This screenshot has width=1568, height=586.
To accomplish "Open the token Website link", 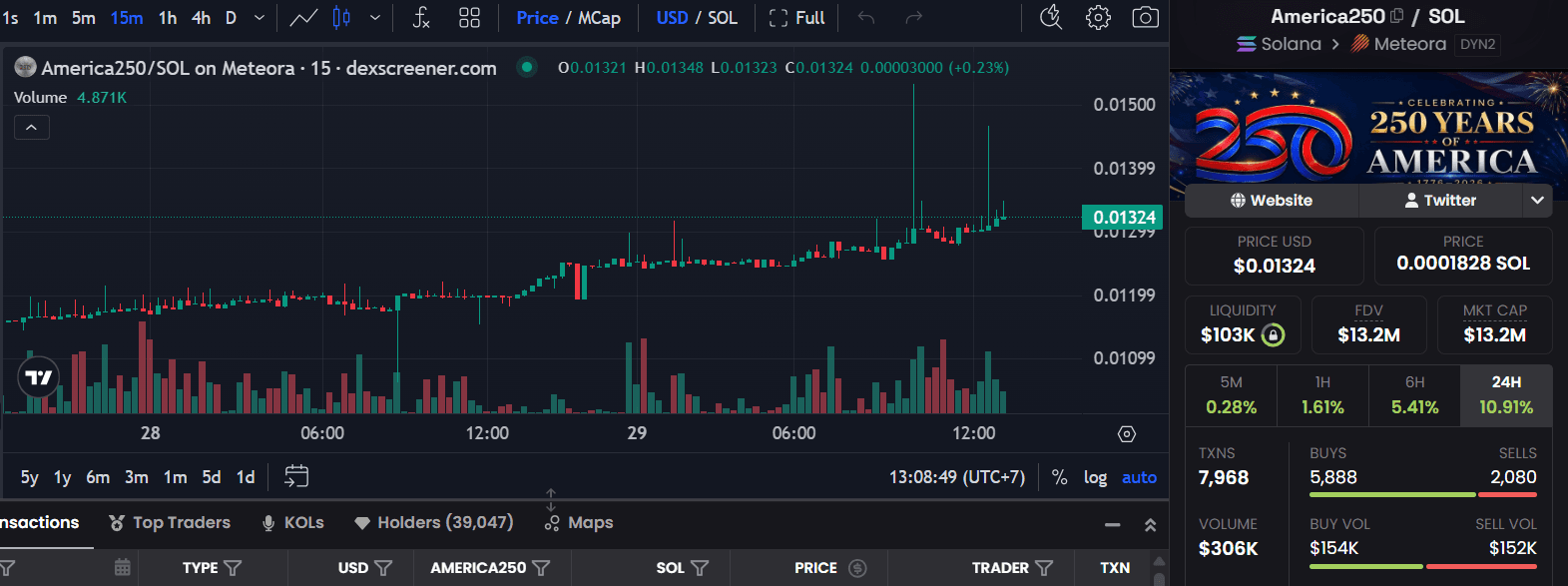I will [1272, 201].
